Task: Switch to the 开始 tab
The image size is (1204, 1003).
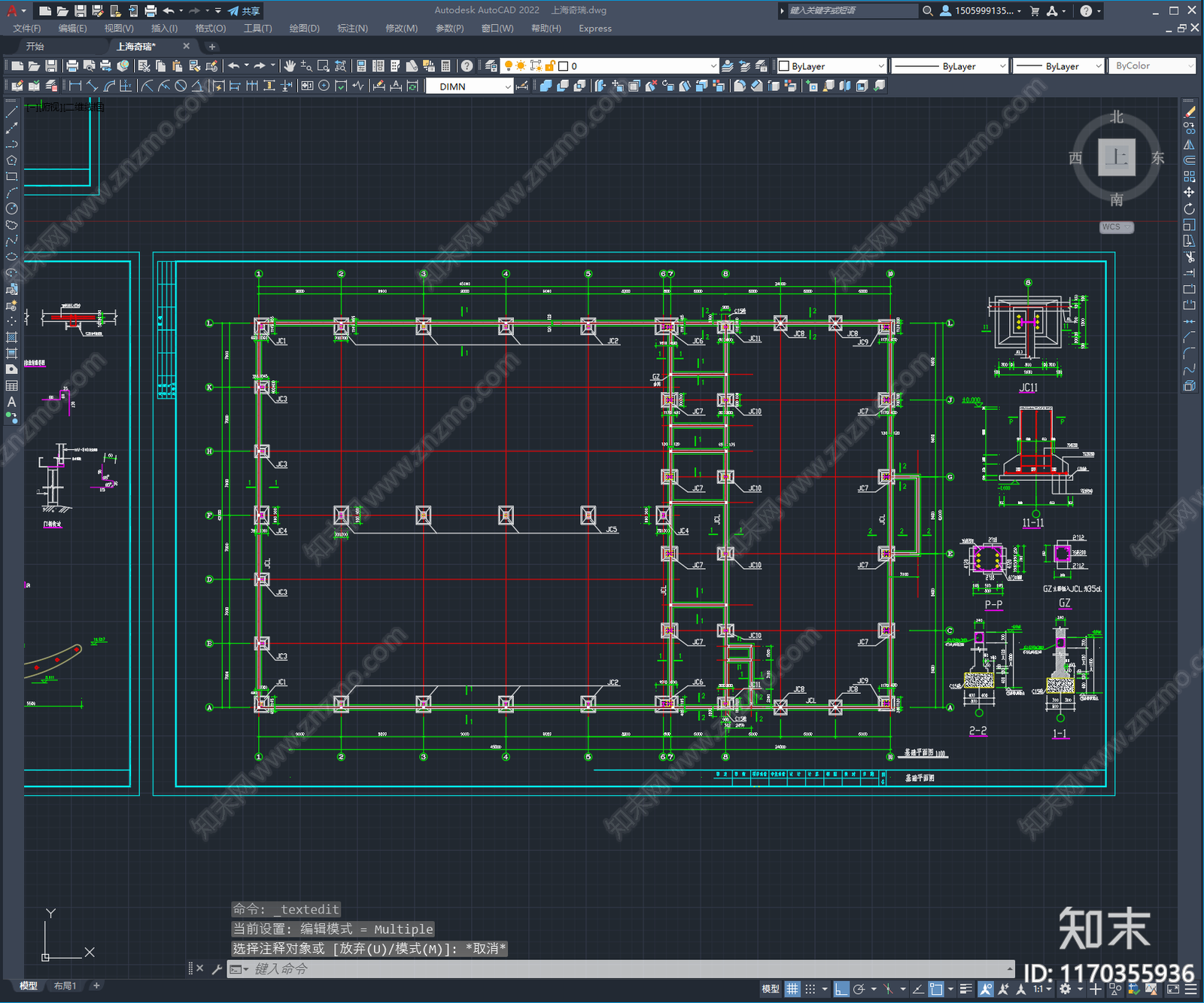Action: coord(35,47)
